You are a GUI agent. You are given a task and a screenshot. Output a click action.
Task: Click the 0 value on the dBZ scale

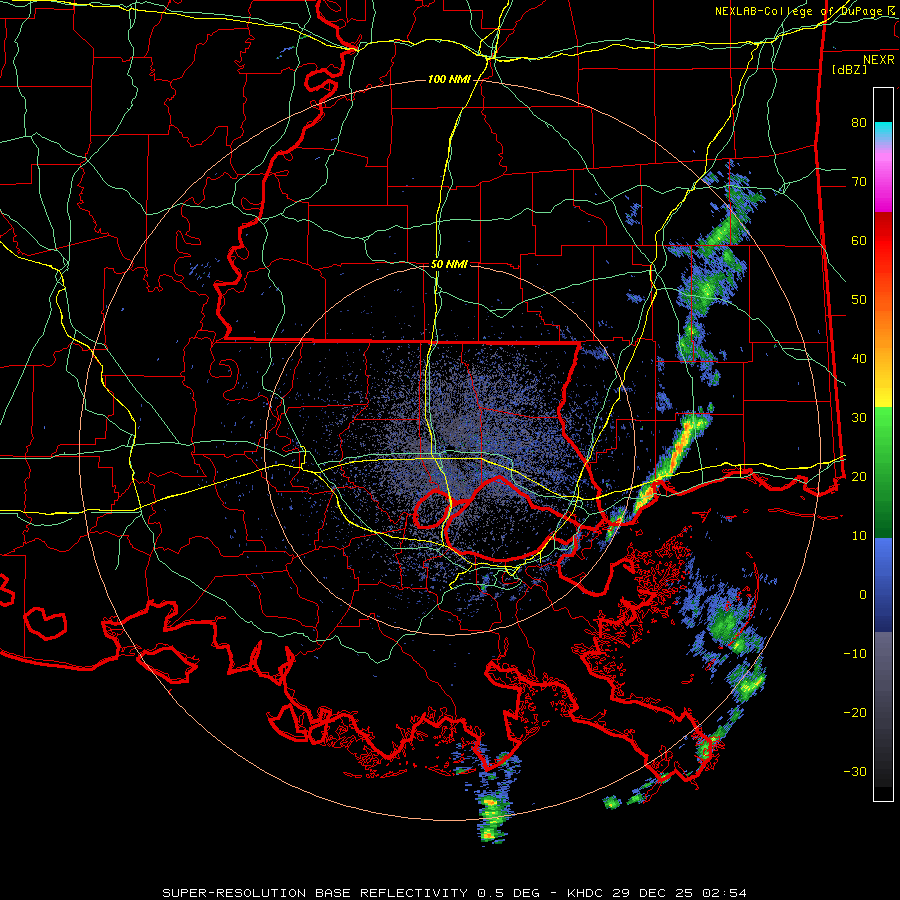[x=863, y=595]
